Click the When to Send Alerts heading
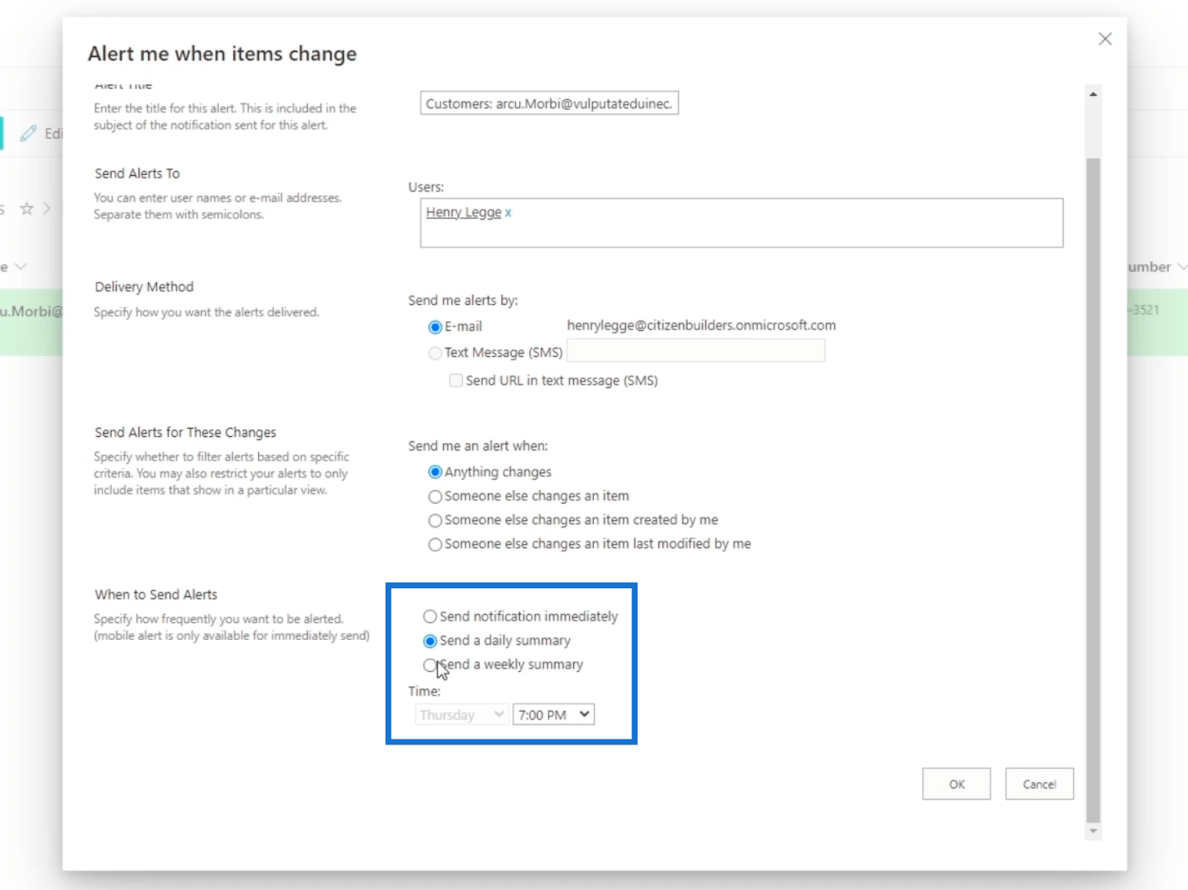Screen dimensions: 1188x890 coord(155,595)
